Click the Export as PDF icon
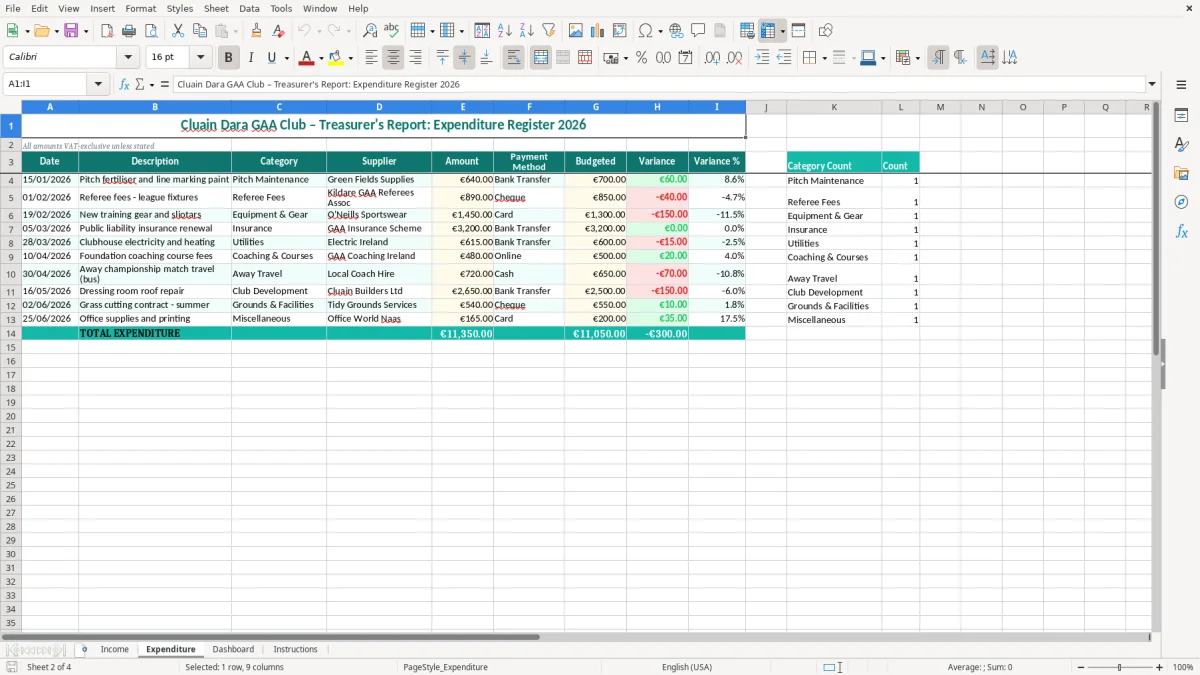 (x=106, y=31)
